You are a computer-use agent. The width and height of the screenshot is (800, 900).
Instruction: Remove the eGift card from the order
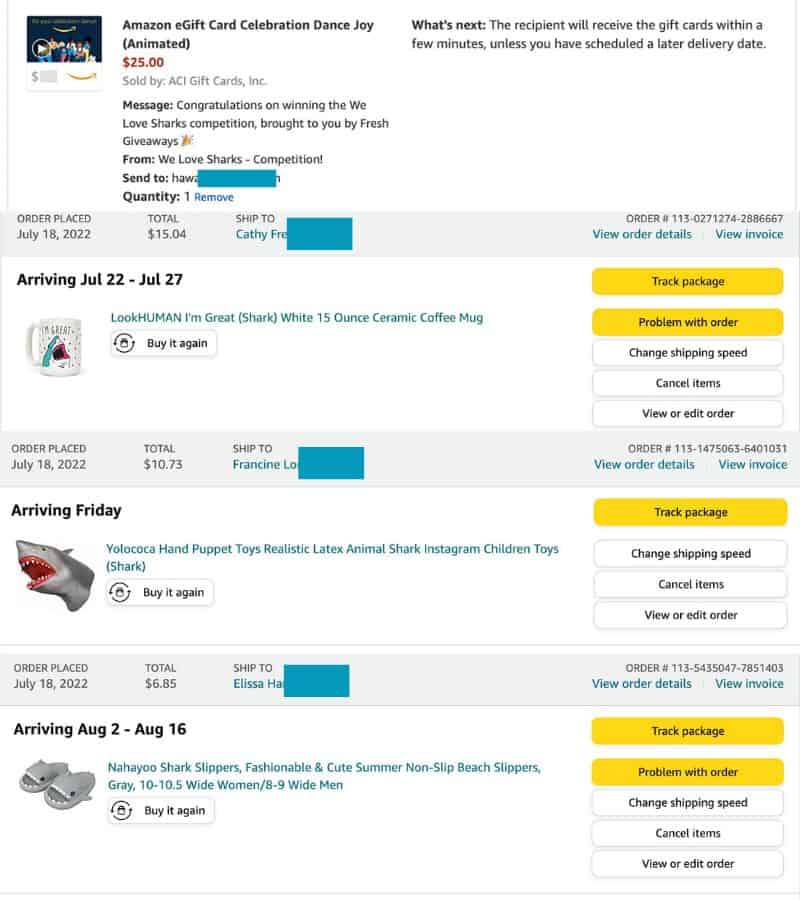point(214,197)
